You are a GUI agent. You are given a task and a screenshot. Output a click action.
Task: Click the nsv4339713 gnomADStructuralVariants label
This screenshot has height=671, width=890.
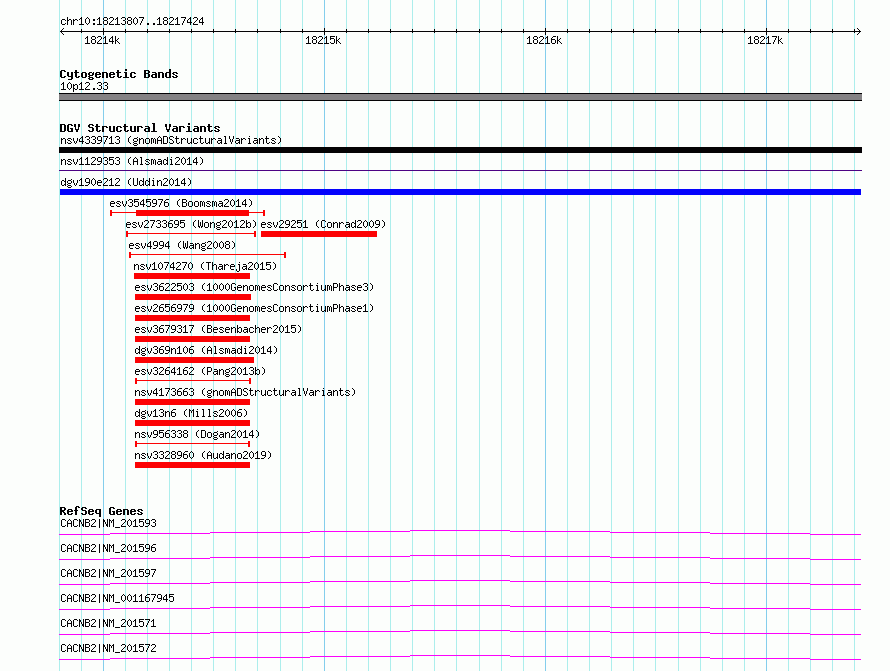point(171,140)
